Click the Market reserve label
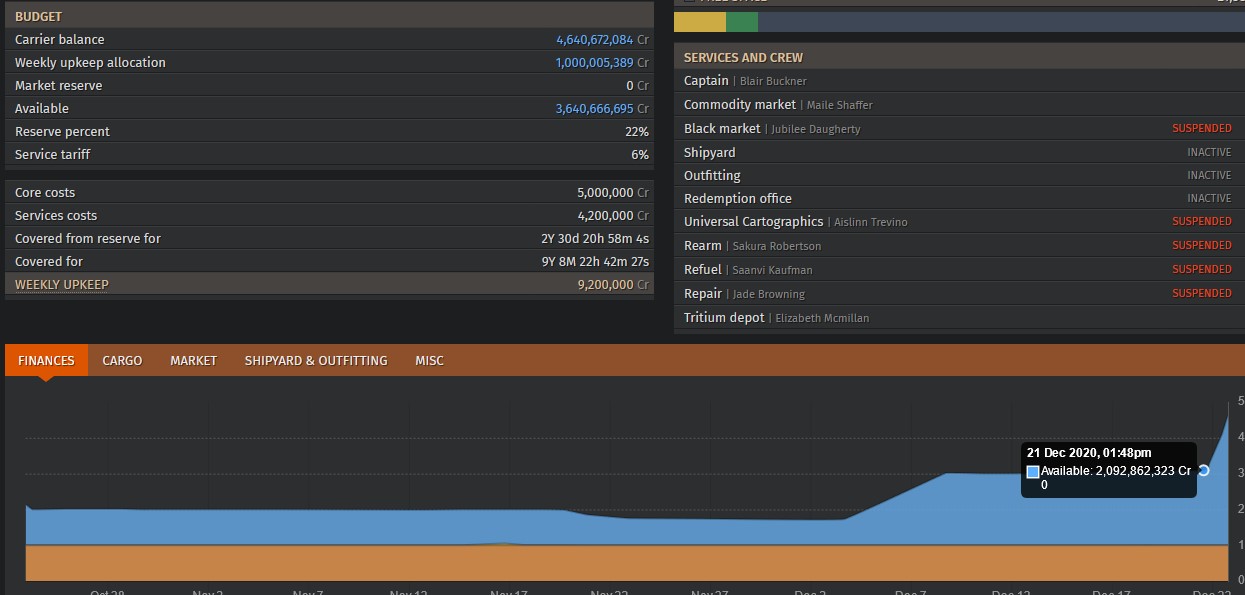The height and width of the screenshot is (595, 1245). [x=58, y=86]
